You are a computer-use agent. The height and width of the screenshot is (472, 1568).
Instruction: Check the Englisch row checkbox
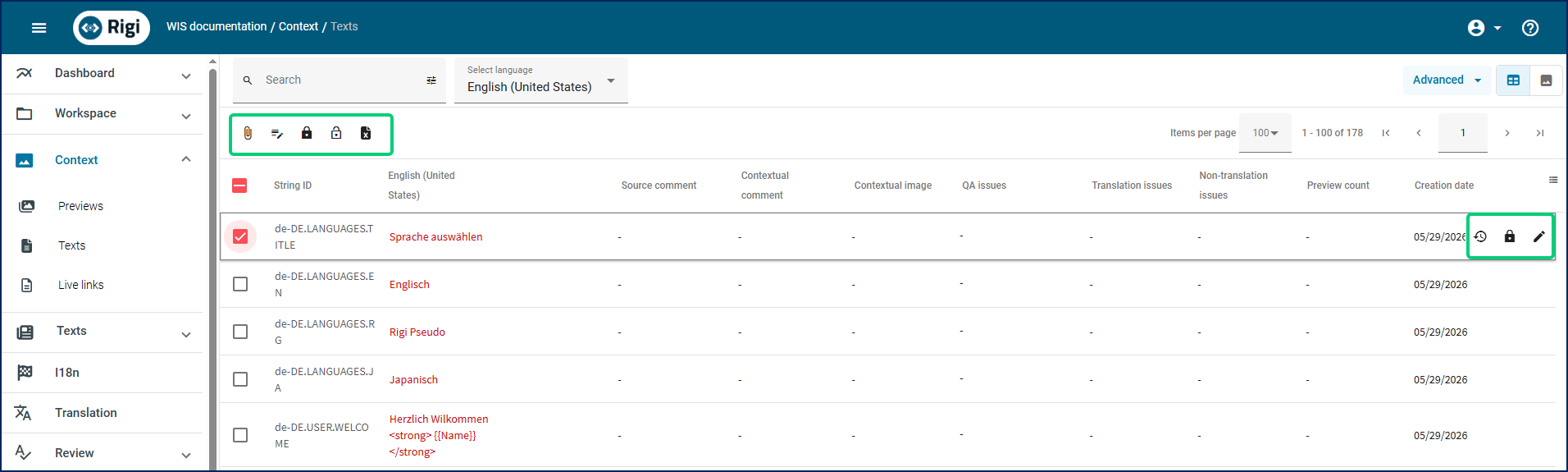point(240,284)
